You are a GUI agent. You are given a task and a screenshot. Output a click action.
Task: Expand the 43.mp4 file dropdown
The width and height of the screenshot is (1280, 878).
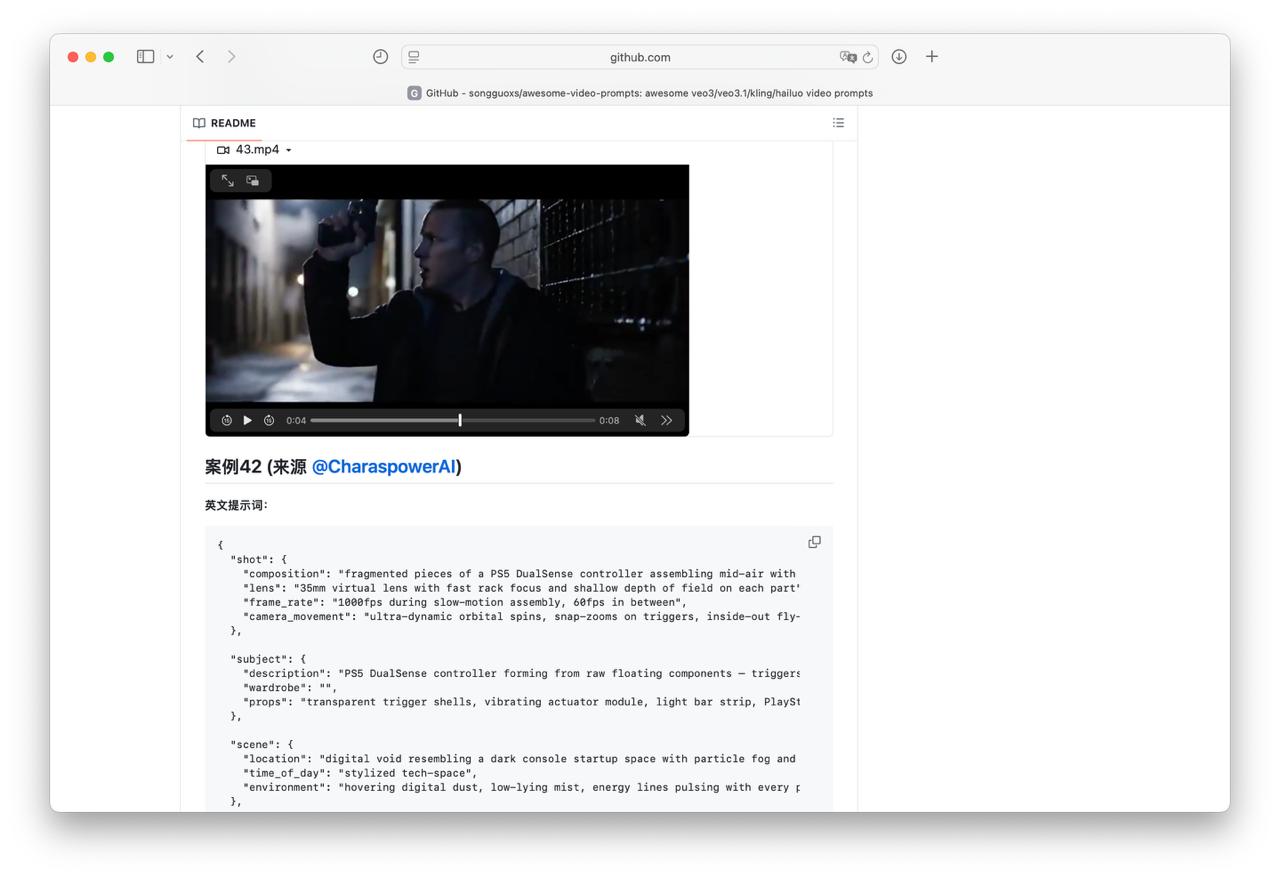tap(289, 150)
